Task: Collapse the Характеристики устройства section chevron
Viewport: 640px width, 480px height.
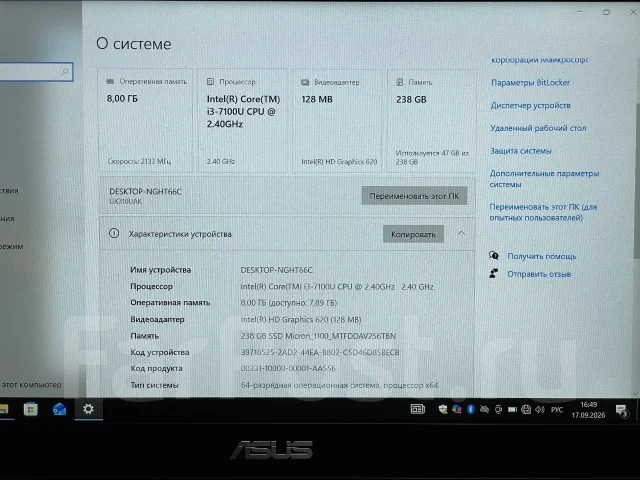Action: pos(461,233)
